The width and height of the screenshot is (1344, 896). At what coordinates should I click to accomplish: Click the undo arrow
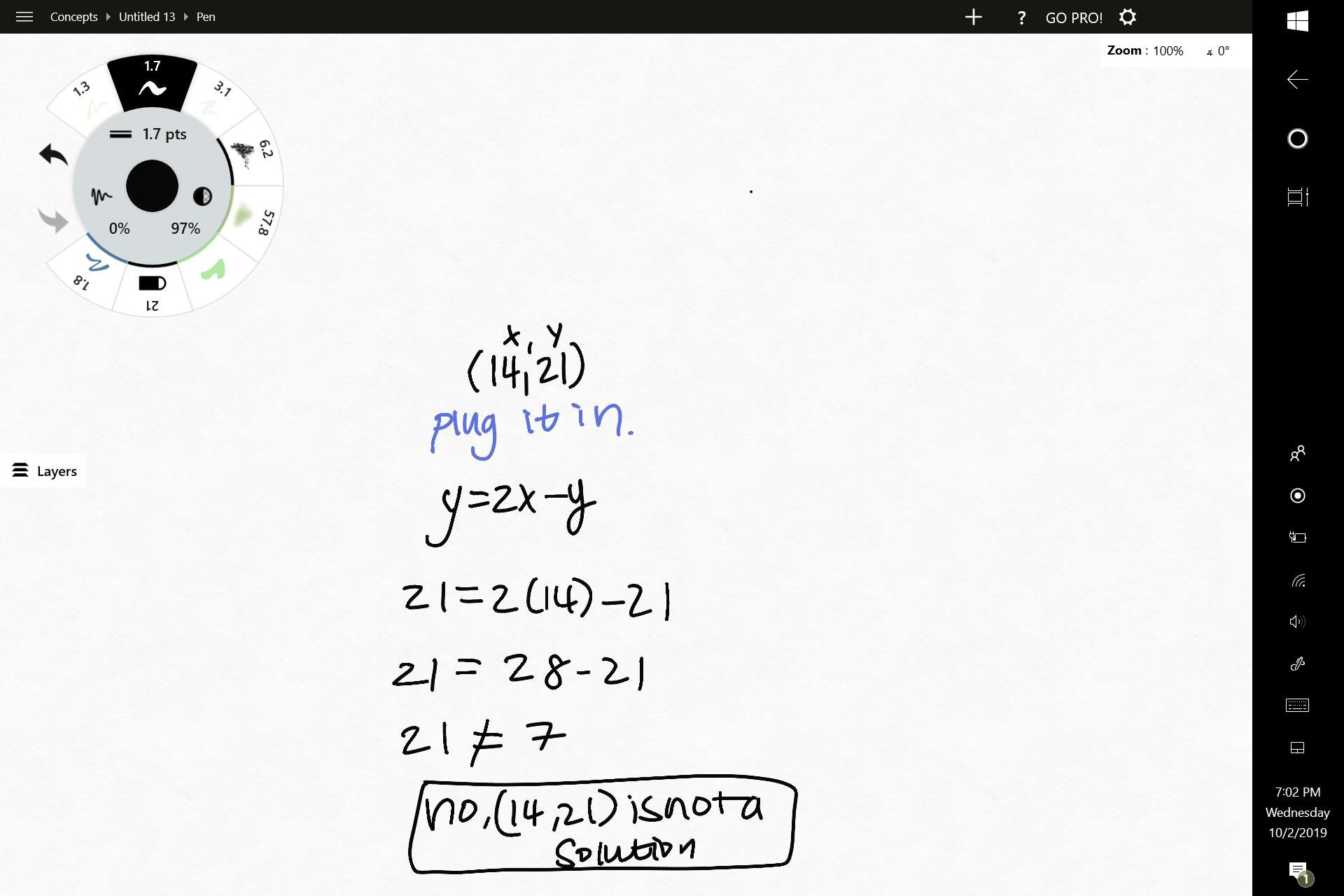point(53,155)
